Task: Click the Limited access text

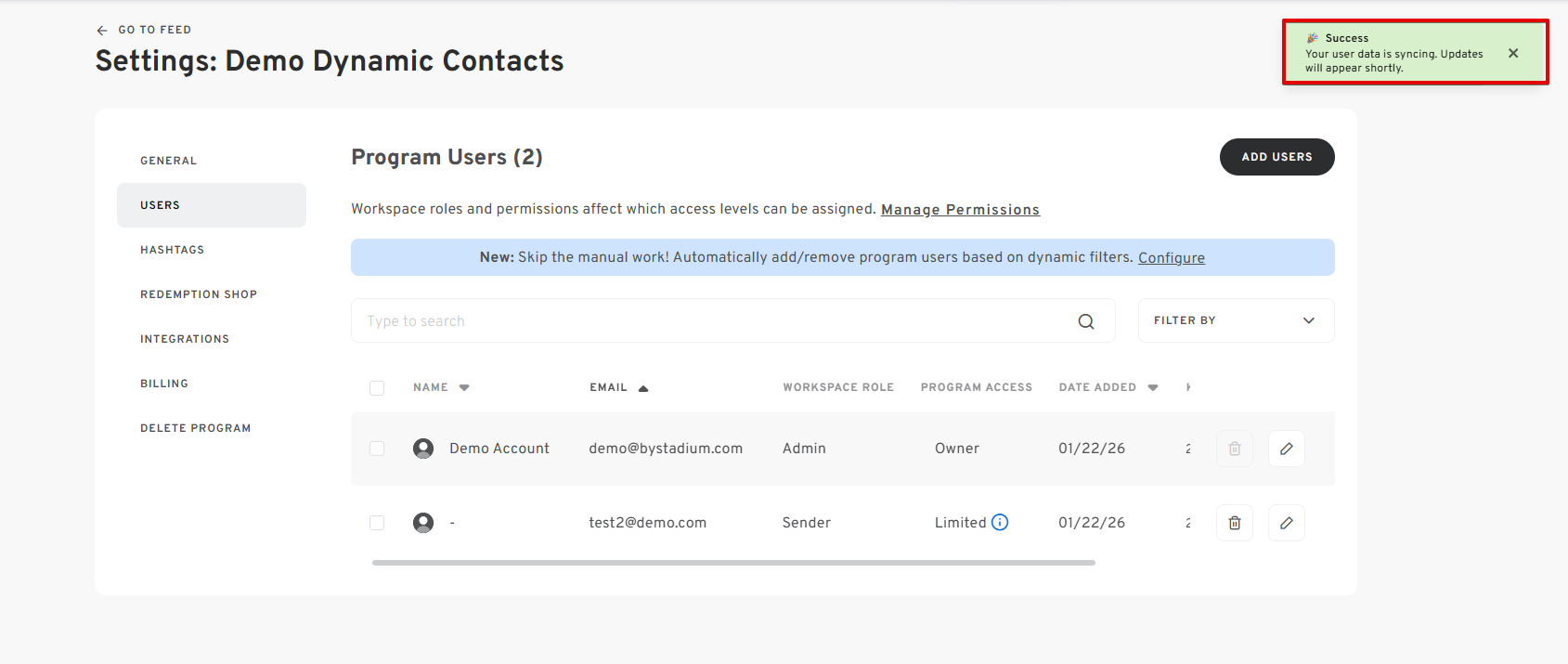Action: pyautogui.click(x=961, y=523)
